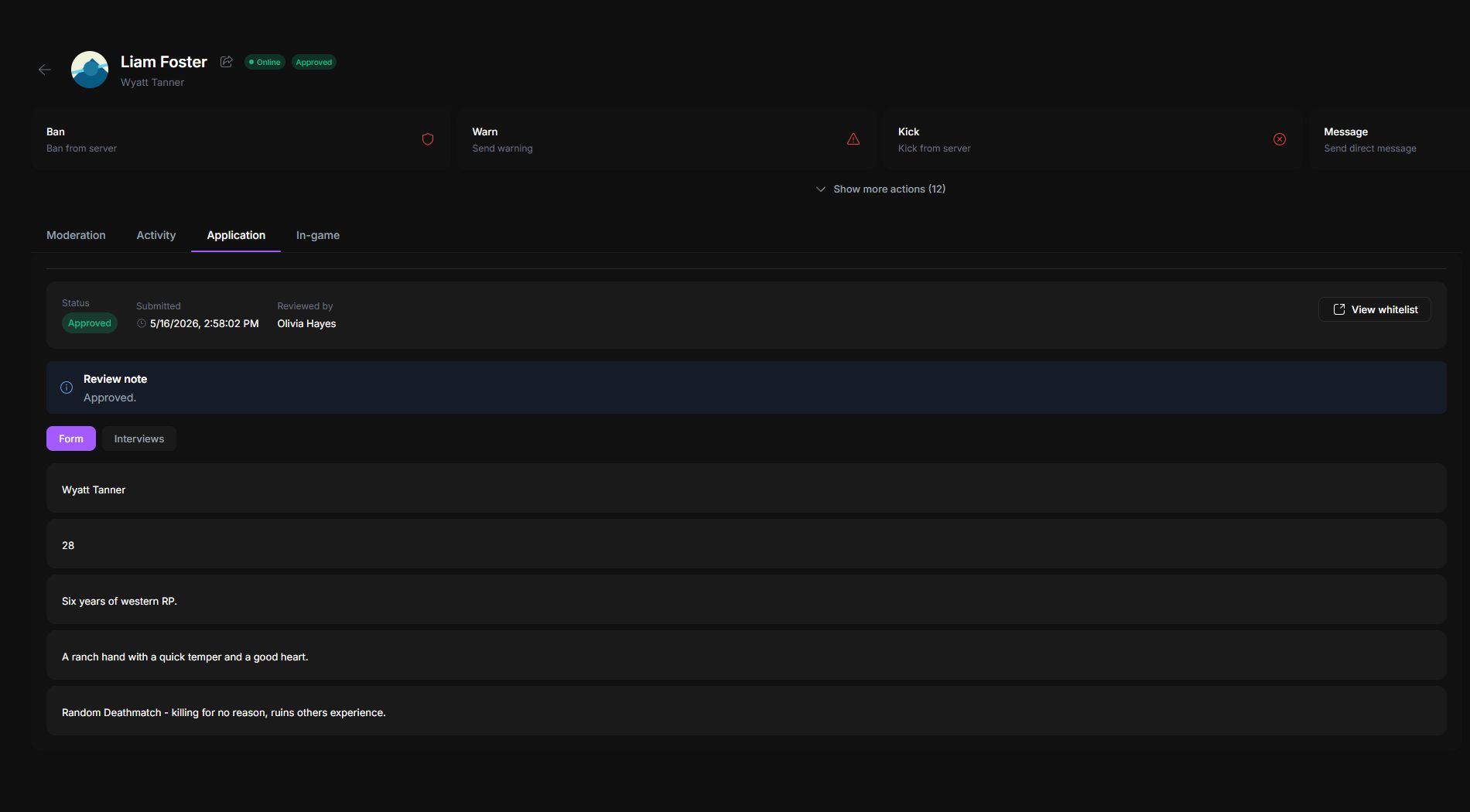
Task: Switch to the Moderation tab
Action: (x=76, y=235)
